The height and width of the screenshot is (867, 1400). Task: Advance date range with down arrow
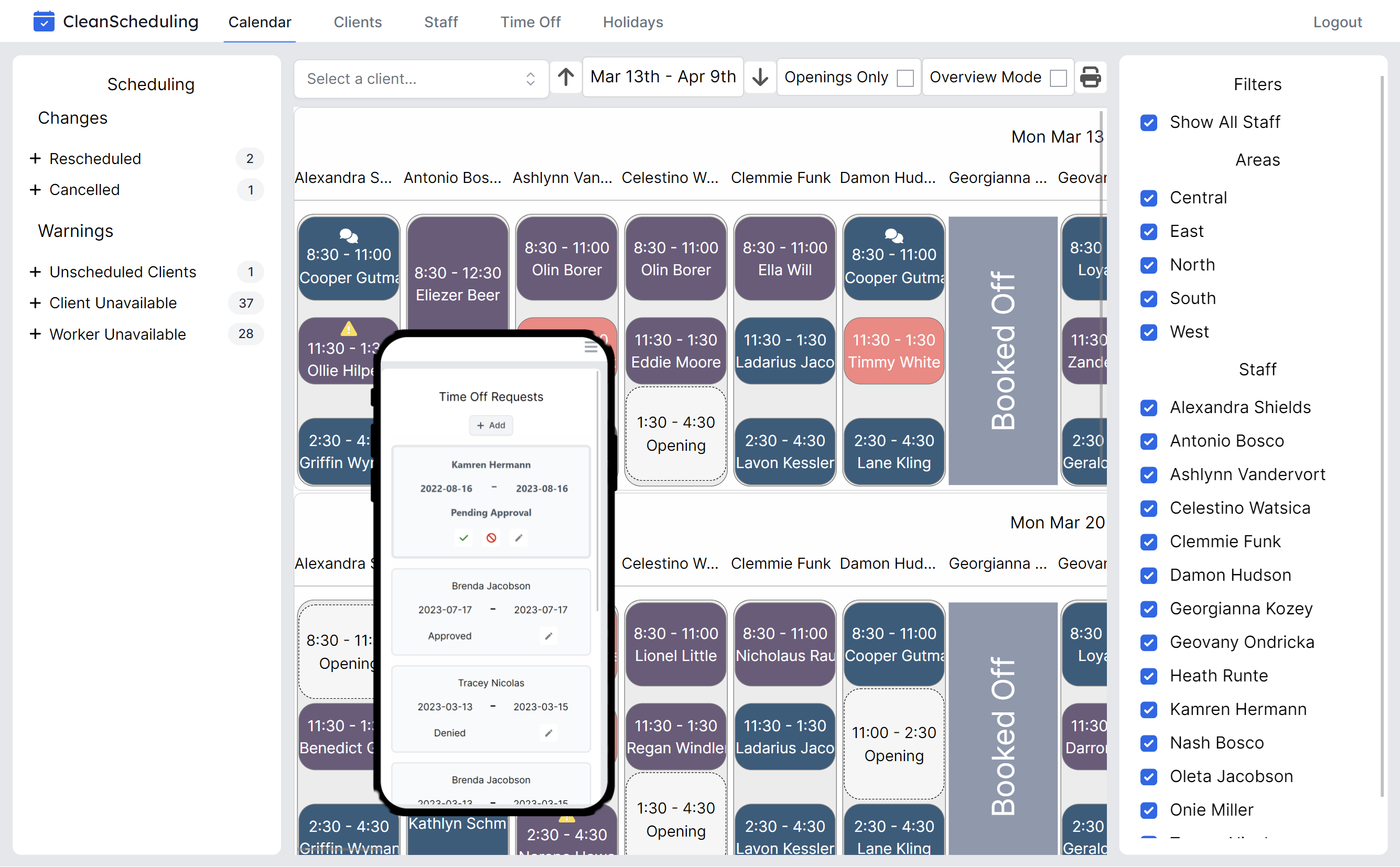point(760,77)
